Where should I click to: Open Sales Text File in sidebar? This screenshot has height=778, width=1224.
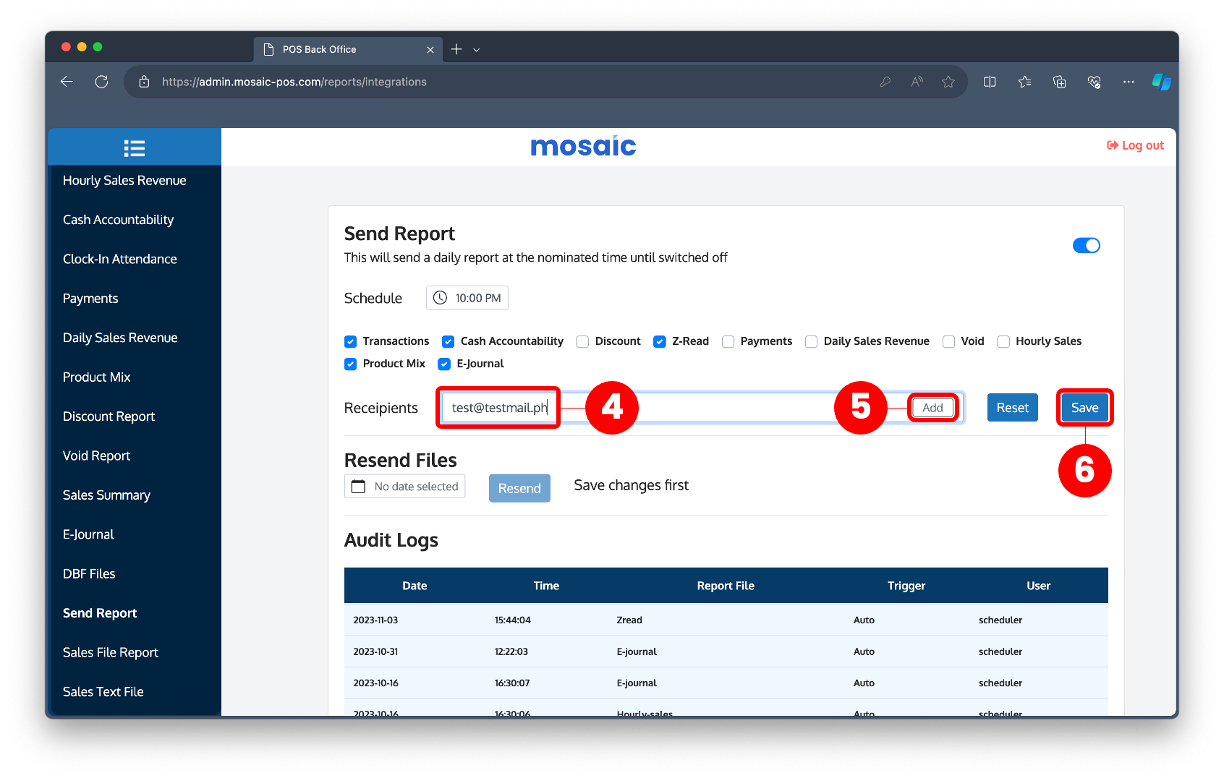click(103, 692)
